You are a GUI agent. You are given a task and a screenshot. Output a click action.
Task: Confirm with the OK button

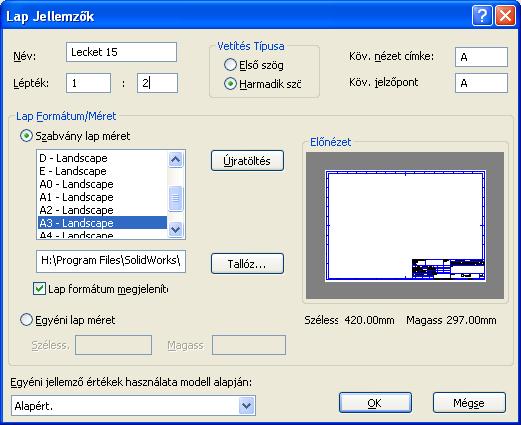coord(375,403)
